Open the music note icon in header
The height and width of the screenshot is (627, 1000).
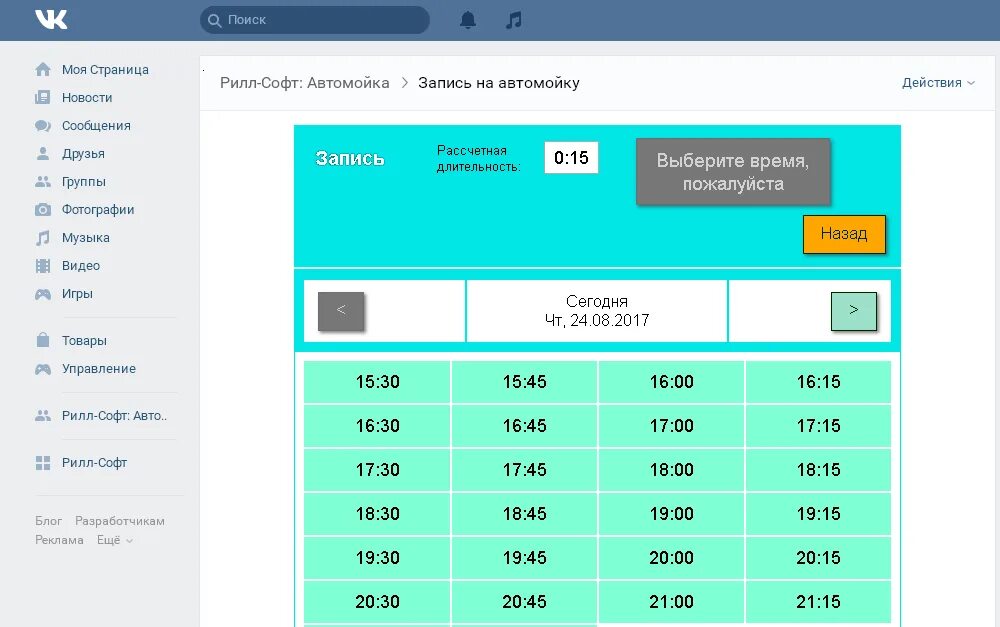(513, 20)
